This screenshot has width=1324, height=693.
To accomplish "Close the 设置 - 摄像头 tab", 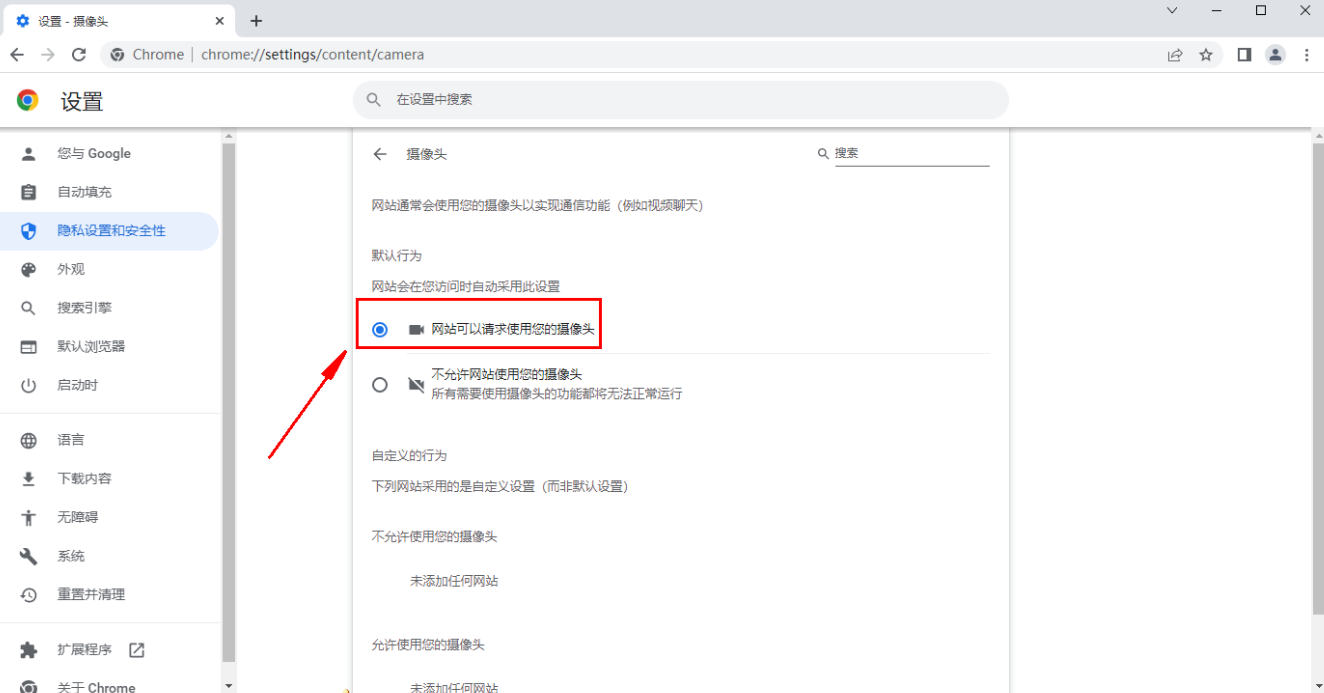I will pos(219,20).
